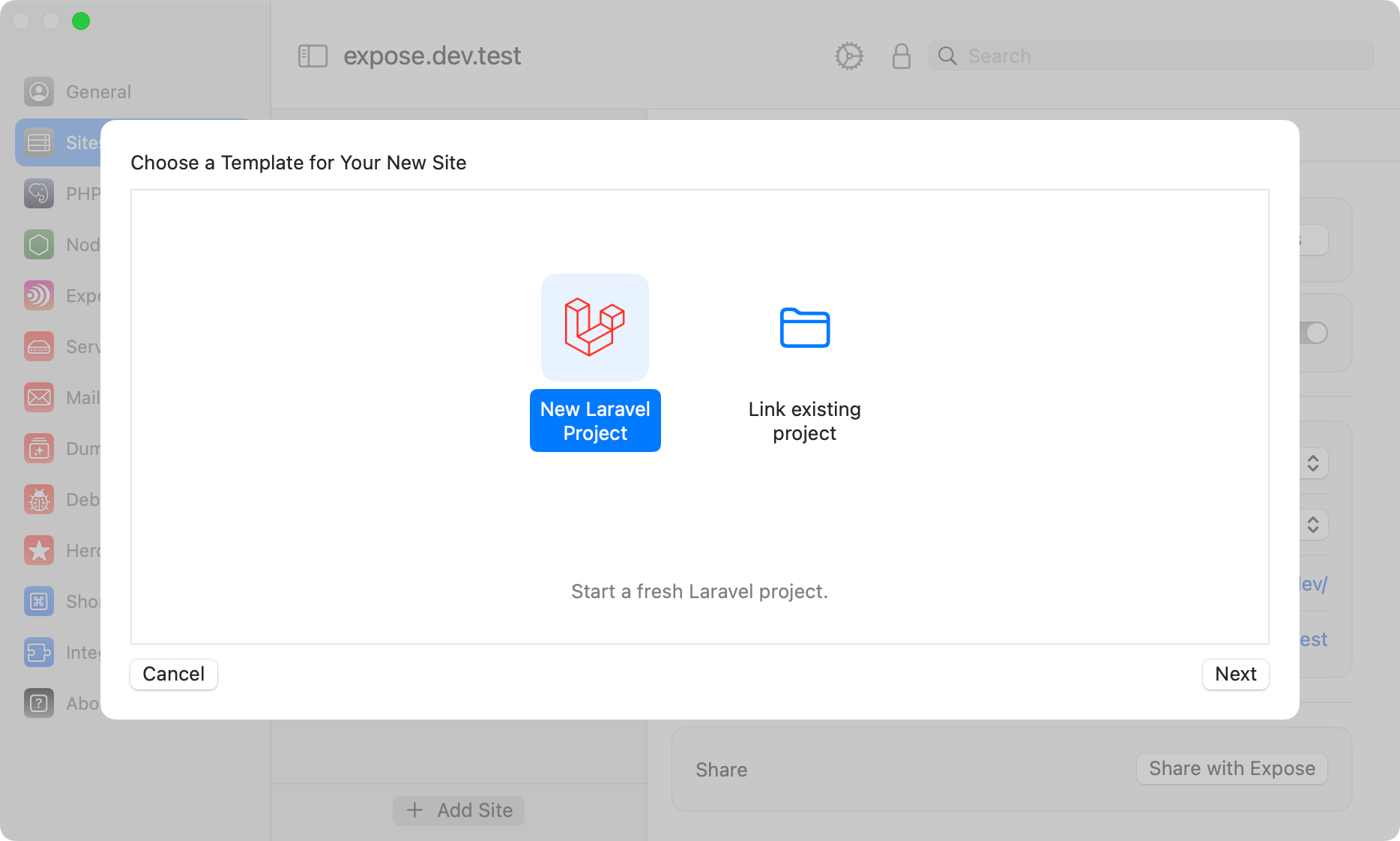Select the New Laravel Project template icon

coord(595,328)
